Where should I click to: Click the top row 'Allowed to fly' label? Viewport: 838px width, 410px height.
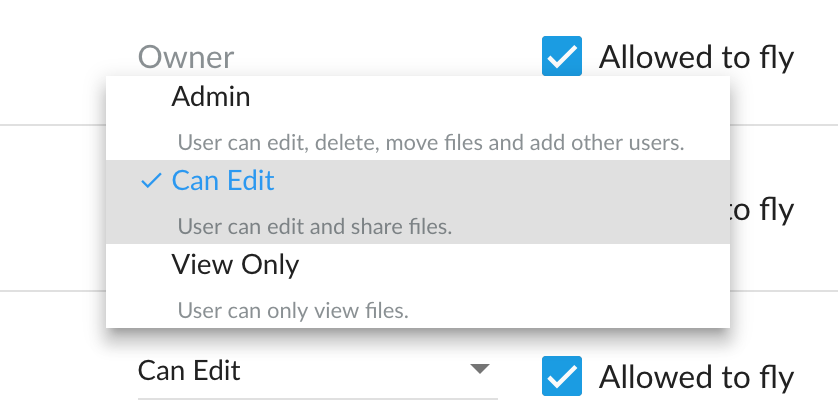coord(696,57)
